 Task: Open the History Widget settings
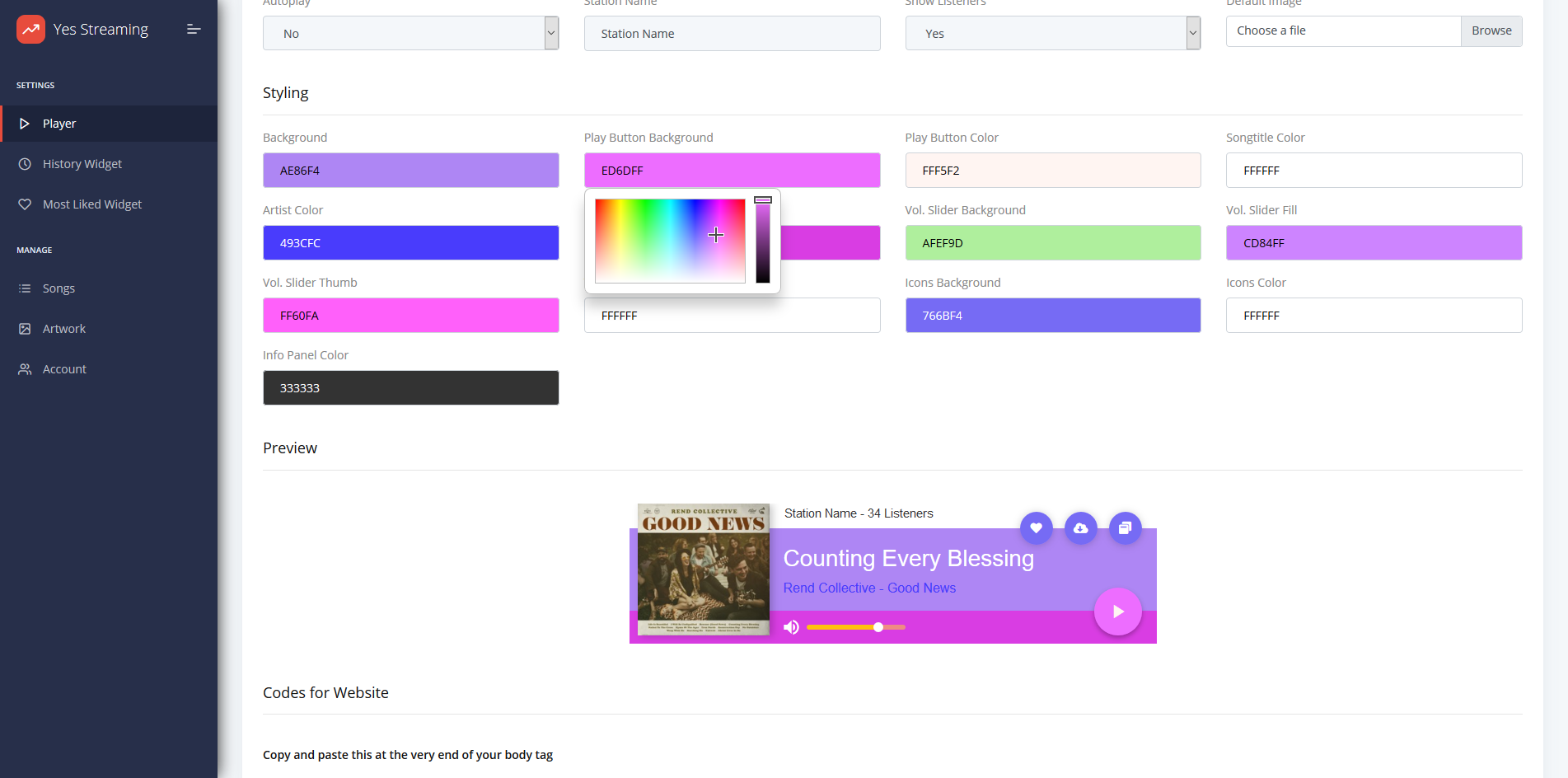click(82, 163)
